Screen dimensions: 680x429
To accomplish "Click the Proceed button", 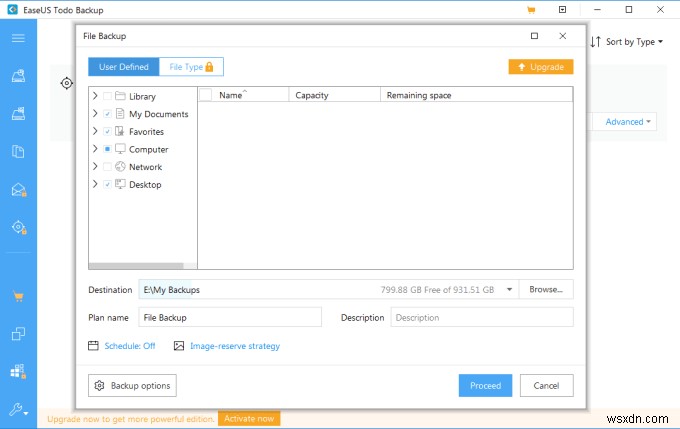I will coord(485,385).
